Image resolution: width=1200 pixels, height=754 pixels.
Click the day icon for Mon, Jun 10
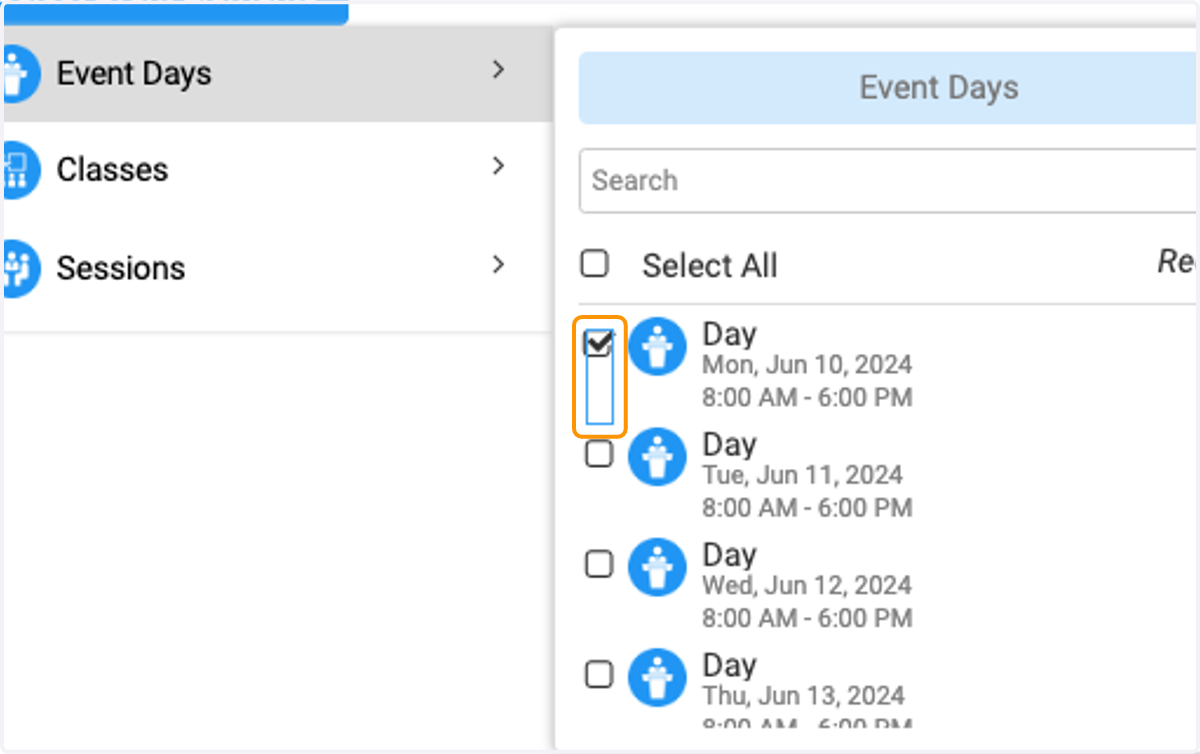tap(657, 346)
